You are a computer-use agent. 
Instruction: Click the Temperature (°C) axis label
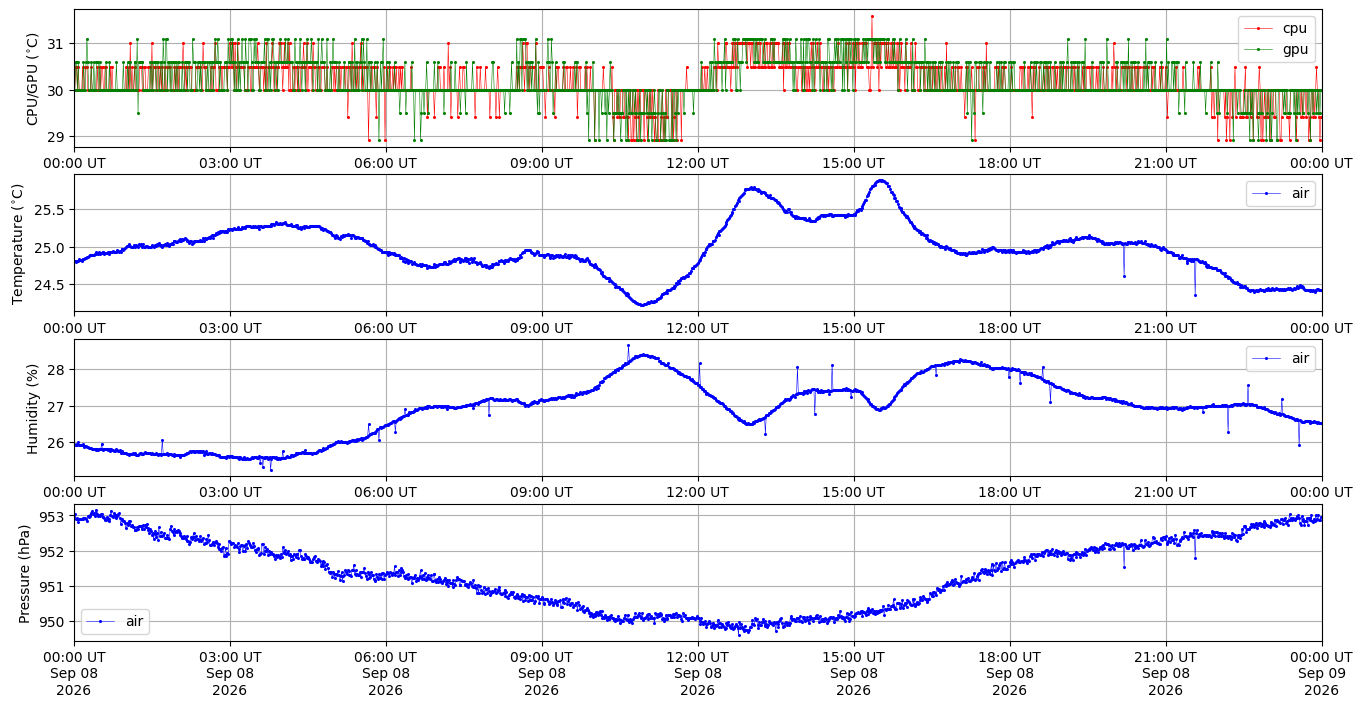(17, 243)
